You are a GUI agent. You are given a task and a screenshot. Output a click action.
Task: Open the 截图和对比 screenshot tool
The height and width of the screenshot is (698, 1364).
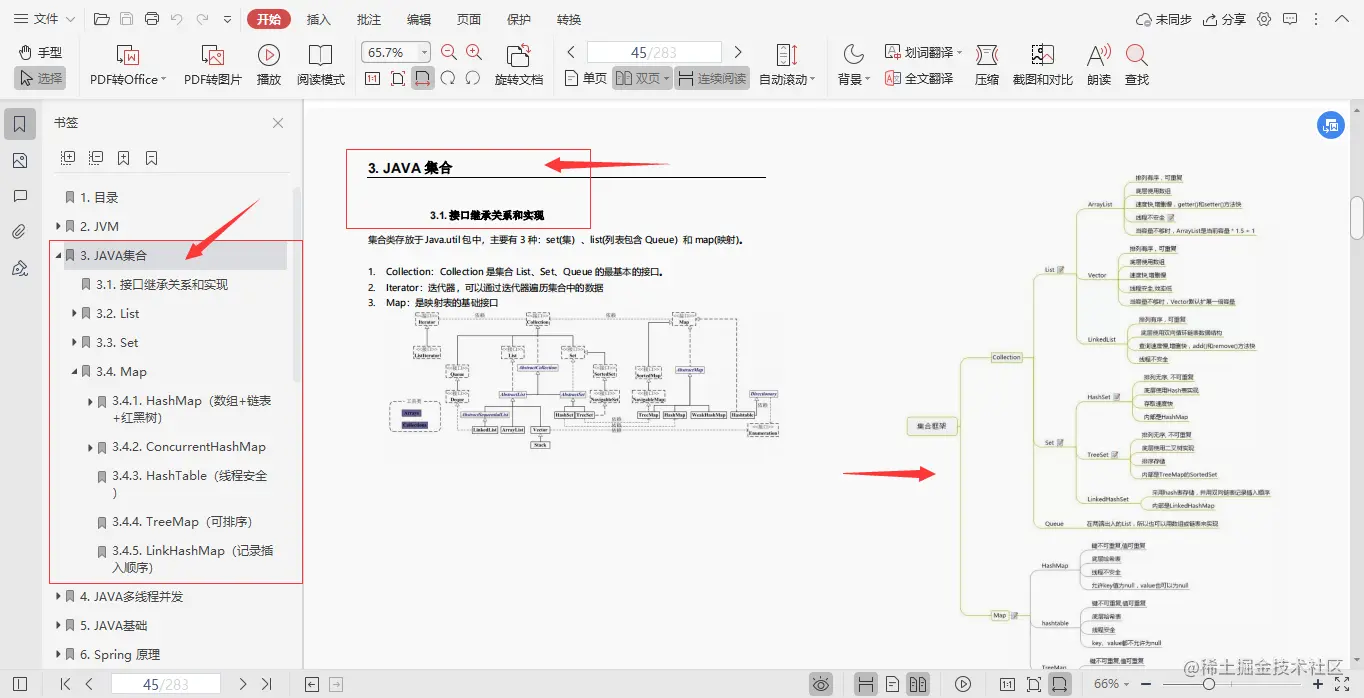click(1042, 62)
